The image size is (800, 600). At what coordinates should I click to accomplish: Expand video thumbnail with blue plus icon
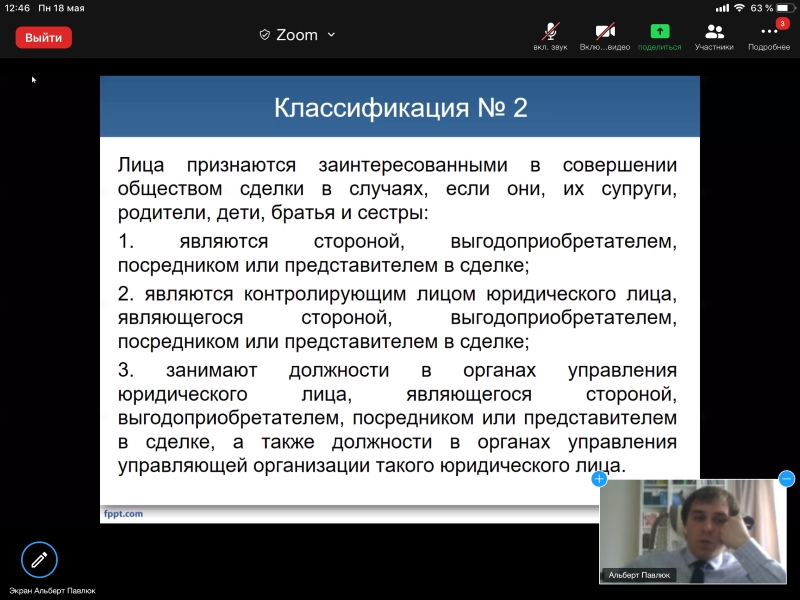coord(599,479)
